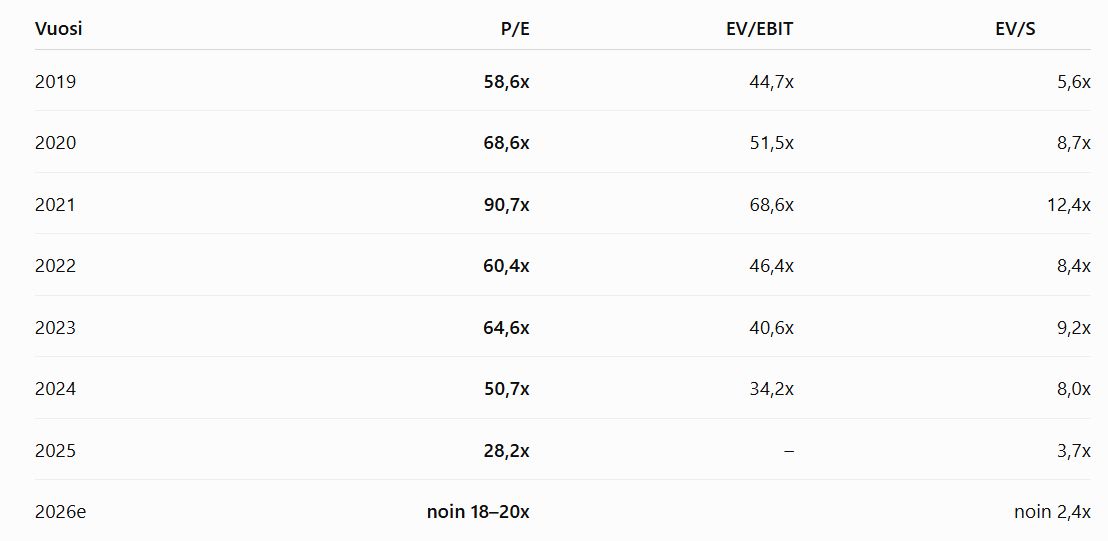
Task: Click the 58,6x P/E value
Action: (x=507, y=82)
